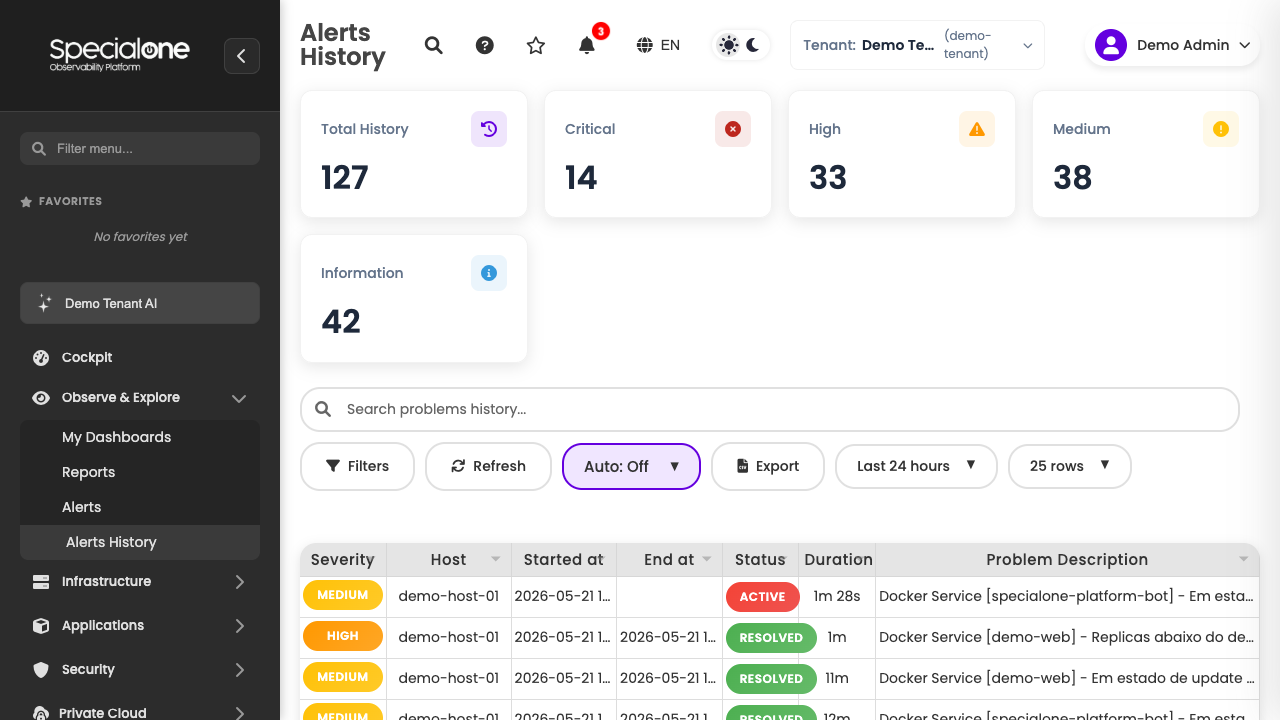Click the Refresh button
Viewport: 1280px width, 720px height.
[x=489, y=466]
